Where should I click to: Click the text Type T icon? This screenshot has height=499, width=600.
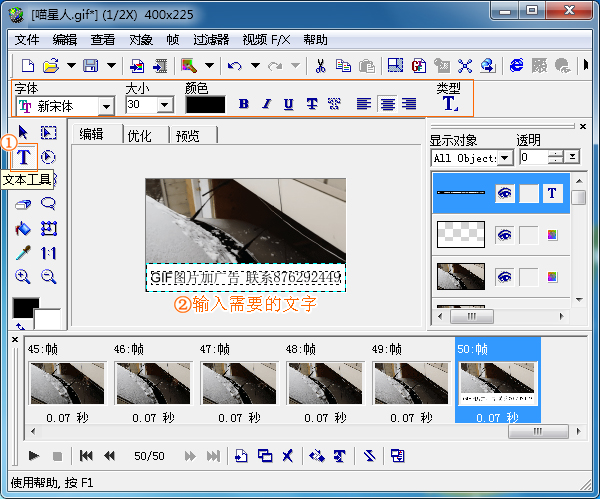[x=449, y=103]
